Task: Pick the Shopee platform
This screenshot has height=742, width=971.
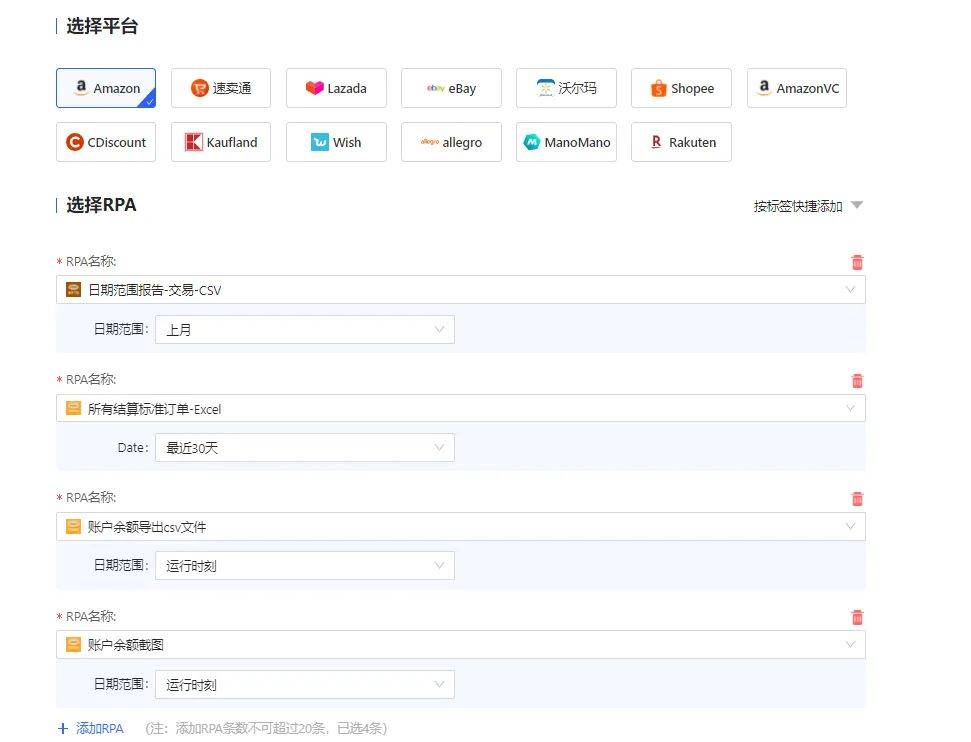Action: (681, 88)
